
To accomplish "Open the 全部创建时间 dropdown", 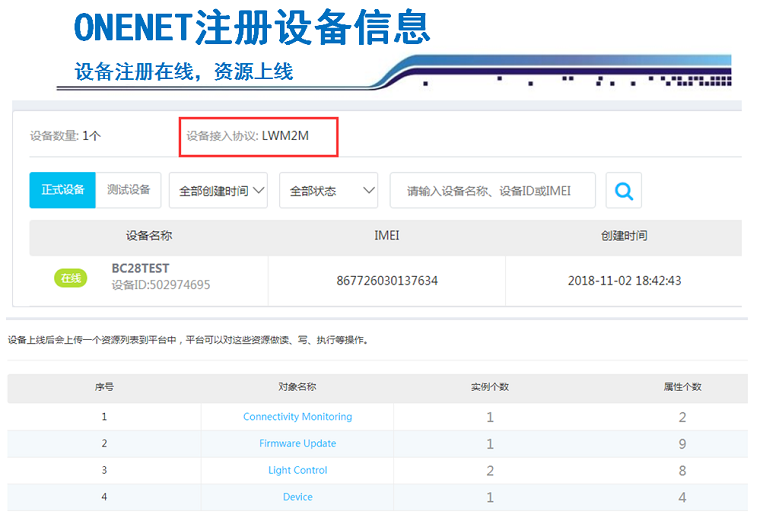I will [218, 191].
